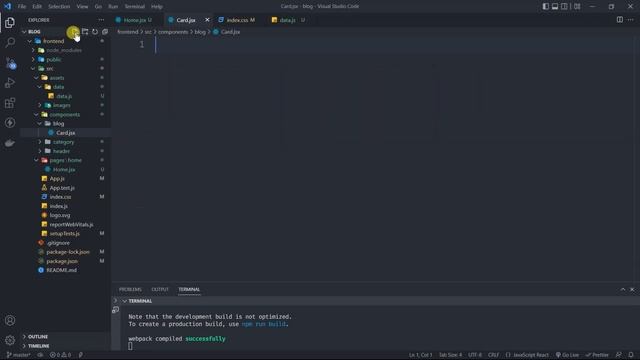Image resolution: width=640 pixels, height=360 pixels.
Task: Open the Edit menu
Action: point(37,7)
